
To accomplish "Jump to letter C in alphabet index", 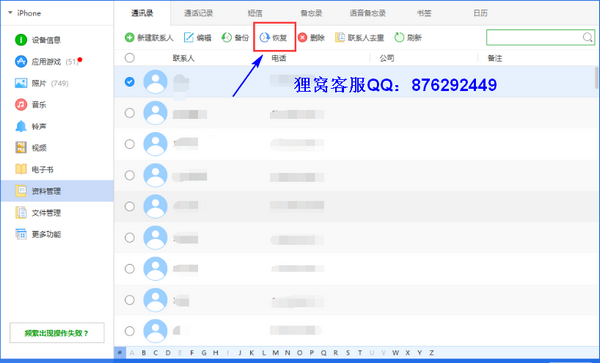I will [x=155, y=353].
